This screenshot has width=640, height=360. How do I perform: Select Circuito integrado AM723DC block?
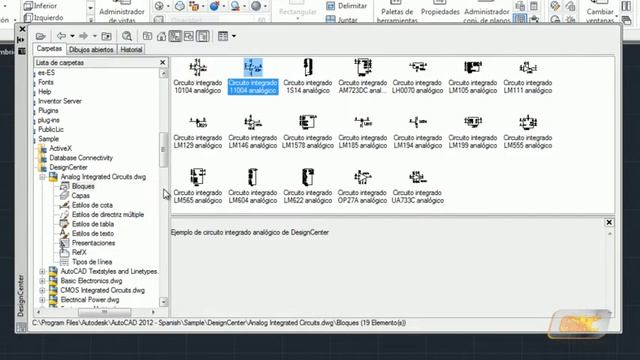coord(362,77)
